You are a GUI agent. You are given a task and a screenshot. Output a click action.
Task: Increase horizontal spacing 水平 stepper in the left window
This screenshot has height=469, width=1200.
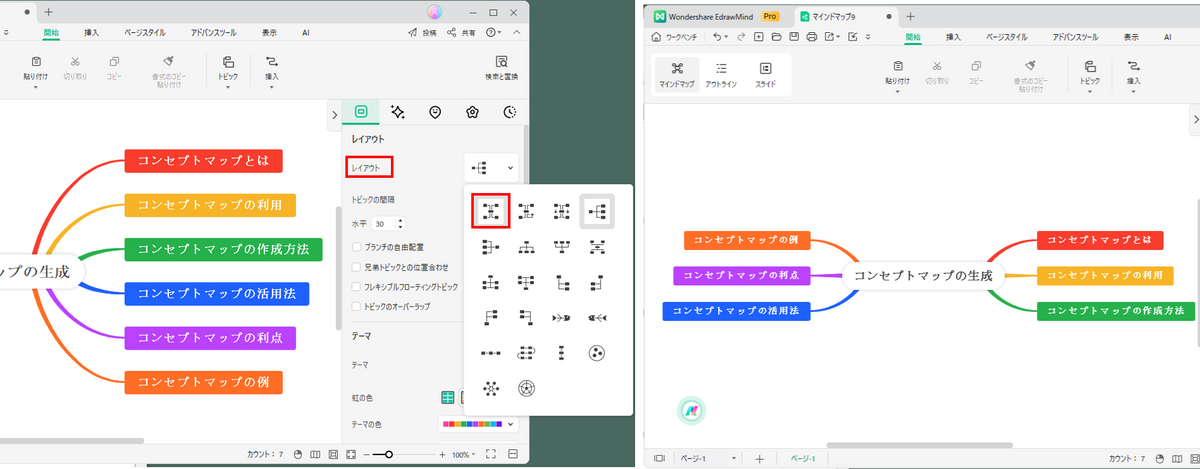[x=401, y=221]
